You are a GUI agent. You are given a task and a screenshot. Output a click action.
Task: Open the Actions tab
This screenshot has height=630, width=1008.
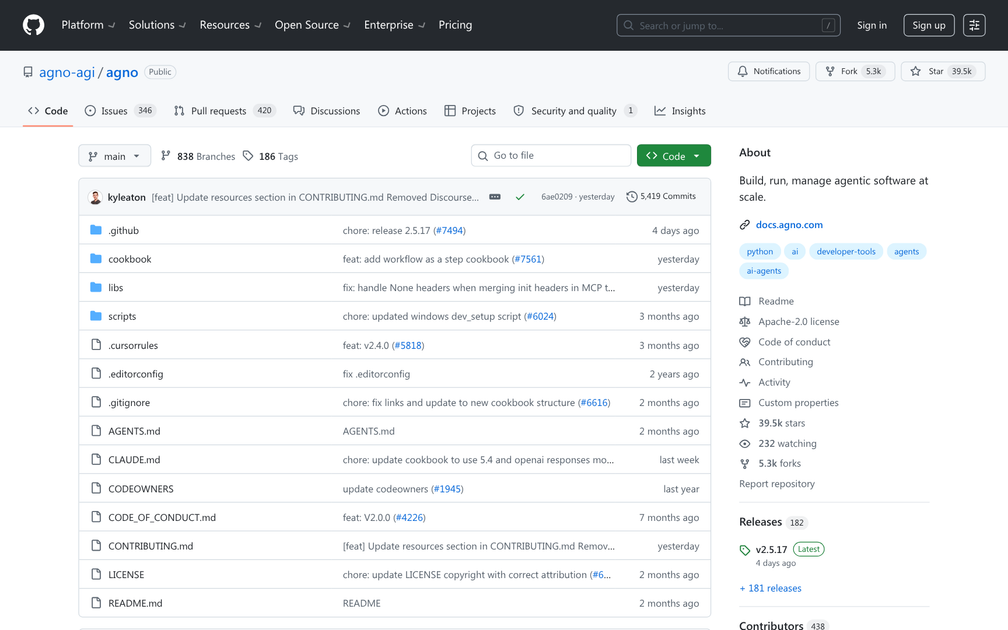[402, 111]
